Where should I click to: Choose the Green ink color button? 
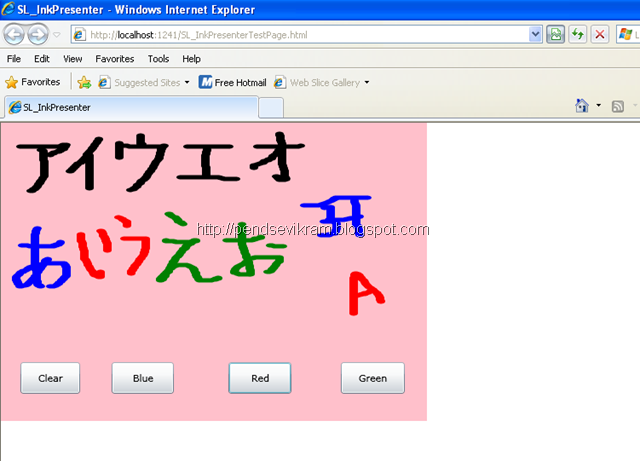(x=373, y=378)
